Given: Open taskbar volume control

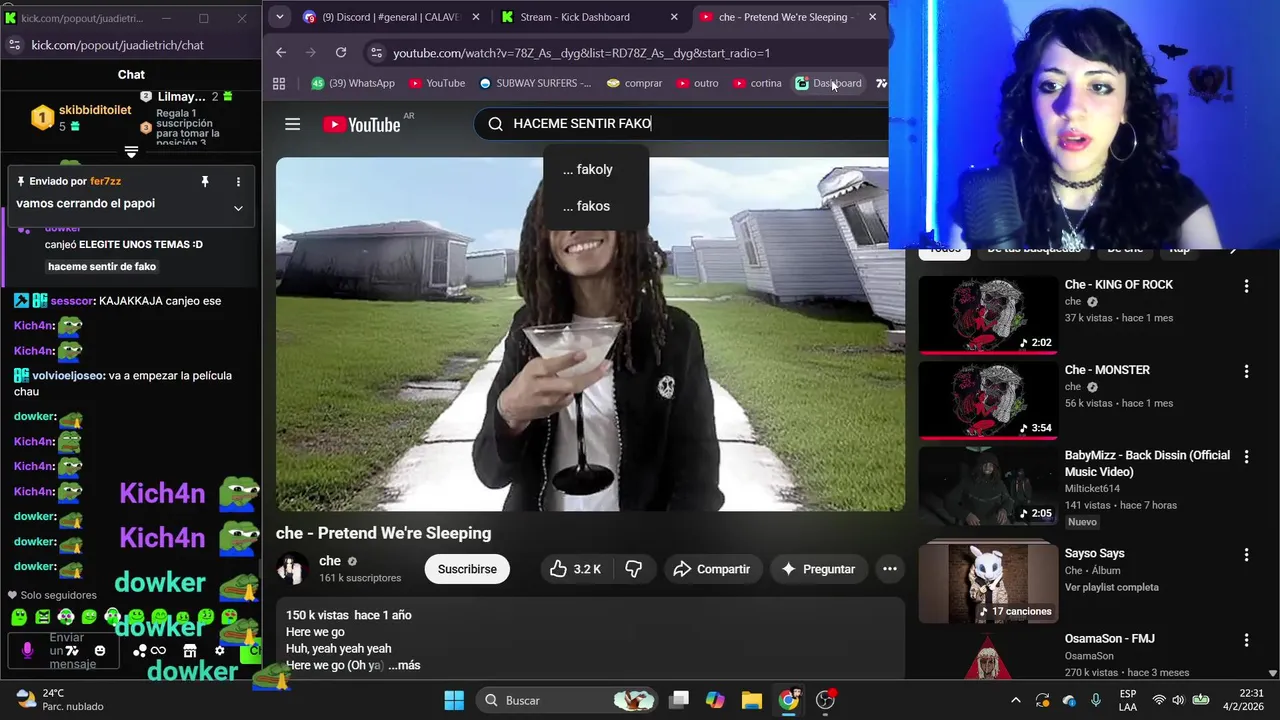Looking at the screenshot, I should 1178,700.
